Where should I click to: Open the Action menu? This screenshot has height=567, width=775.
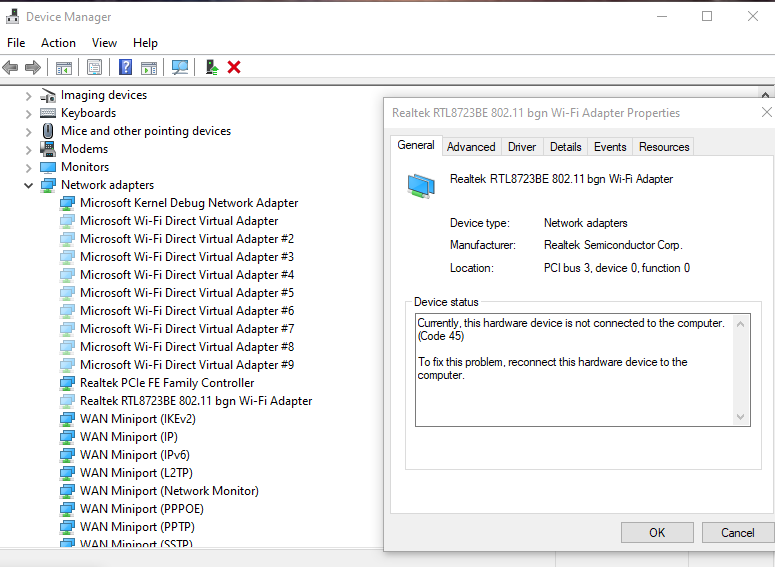58,43
